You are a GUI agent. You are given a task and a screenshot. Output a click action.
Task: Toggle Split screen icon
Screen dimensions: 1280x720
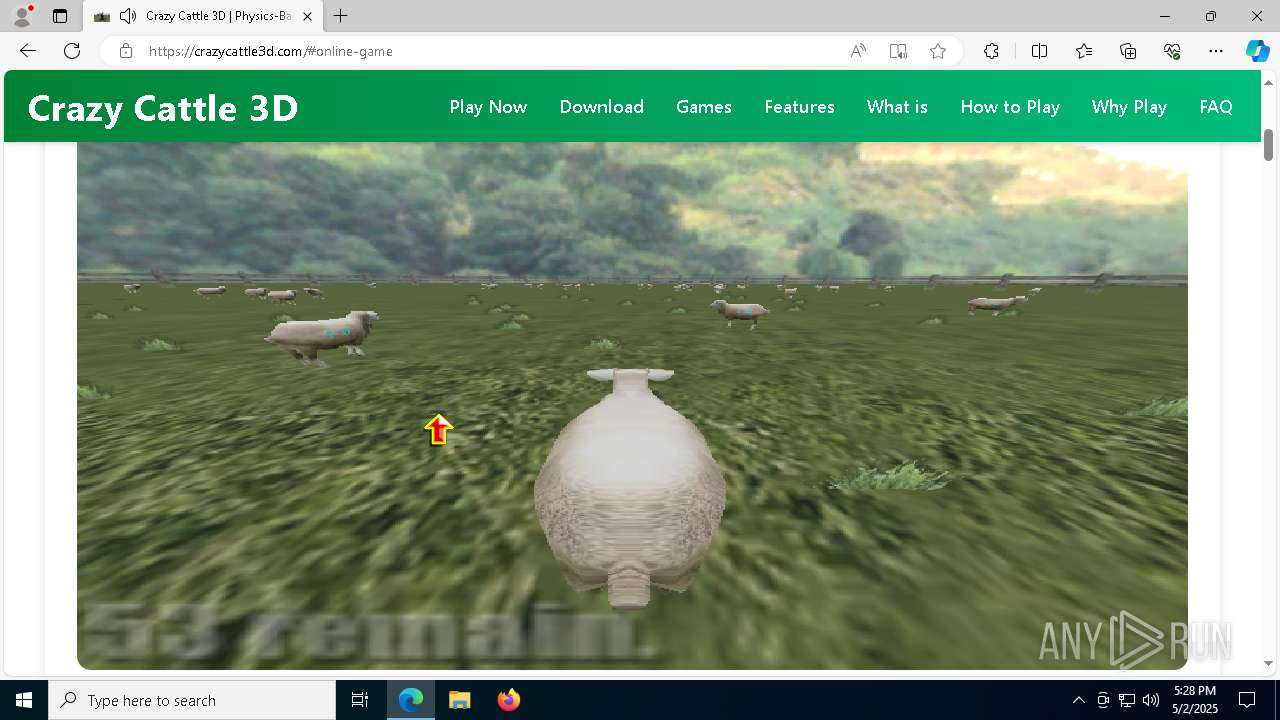coord(1039,51)
